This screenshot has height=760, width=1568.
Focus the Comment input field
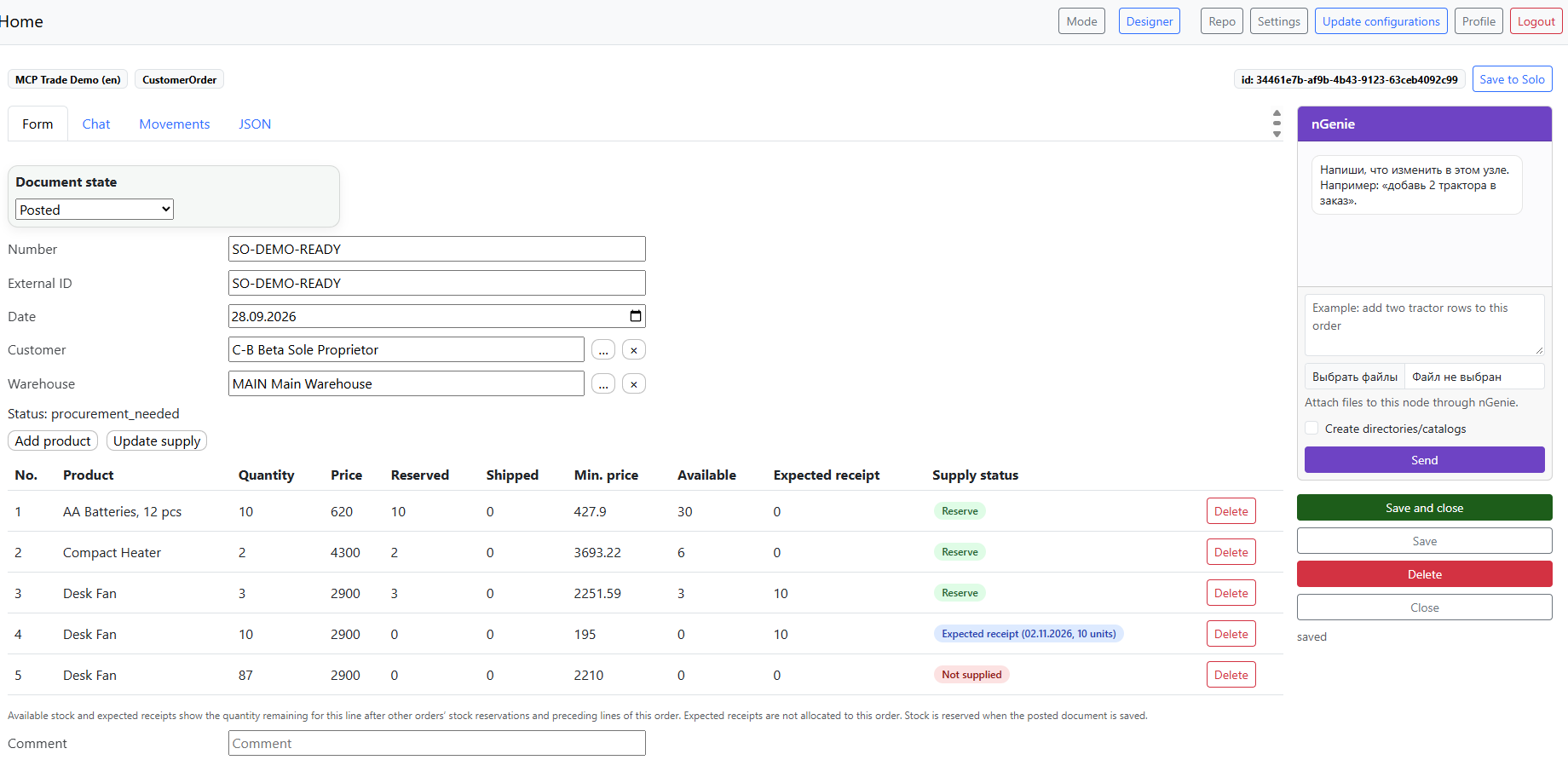(437, 743)
